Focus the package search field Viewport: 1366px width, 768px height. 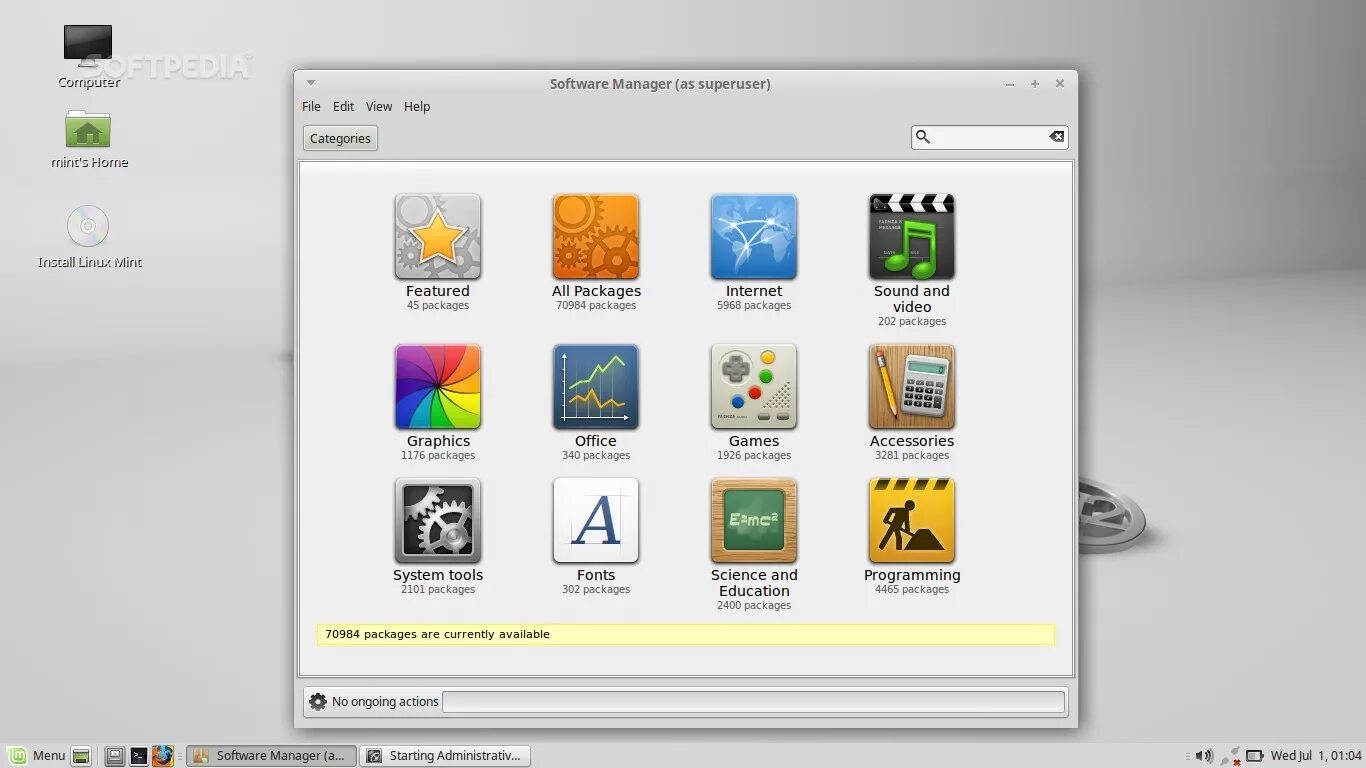989,137
